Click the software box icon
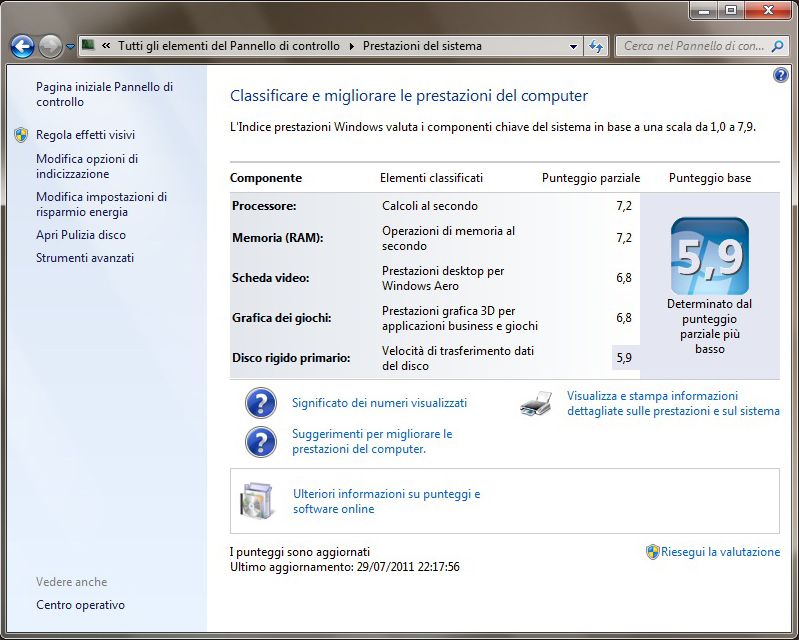 tap(256, 501)
